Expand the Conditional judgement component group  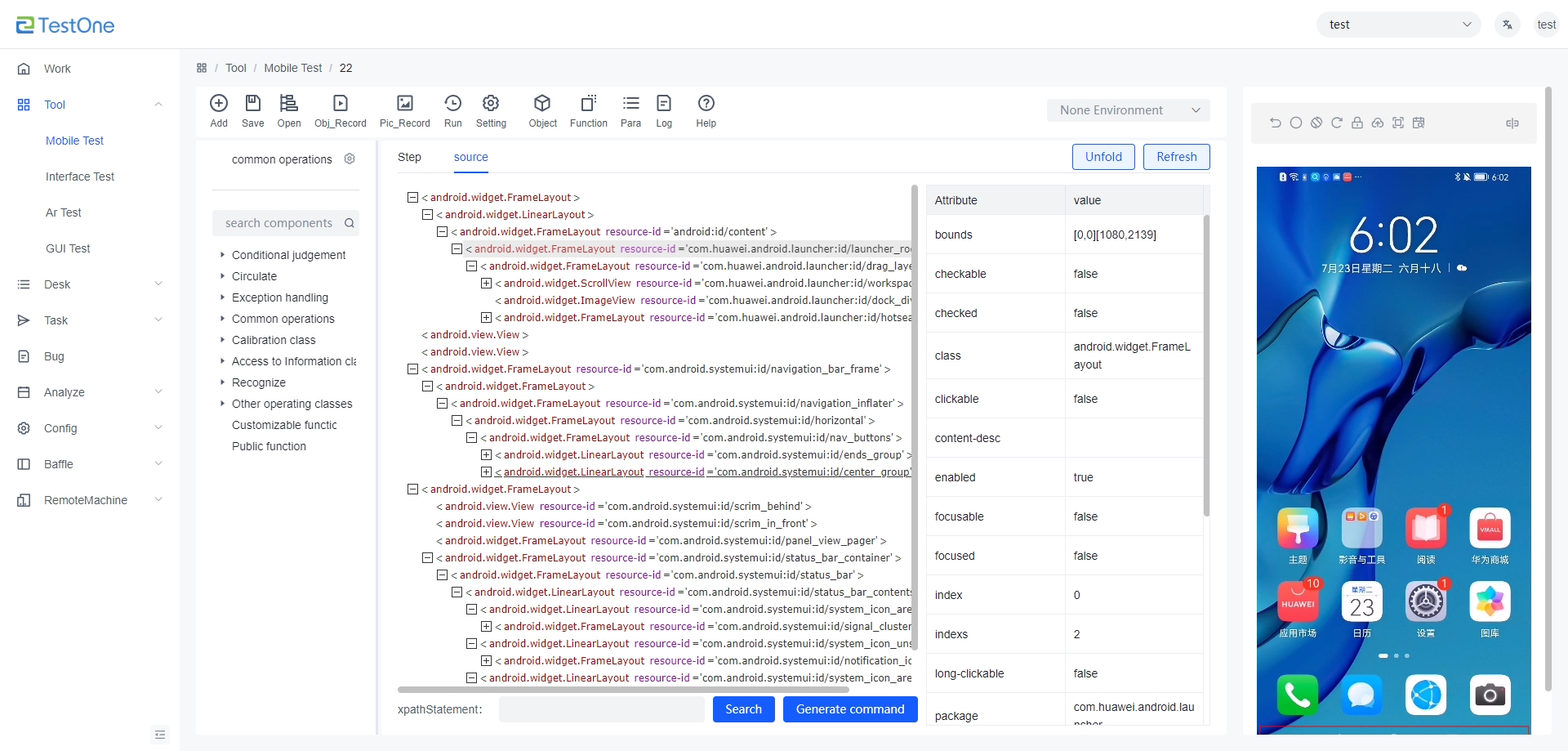click(222, 255)
